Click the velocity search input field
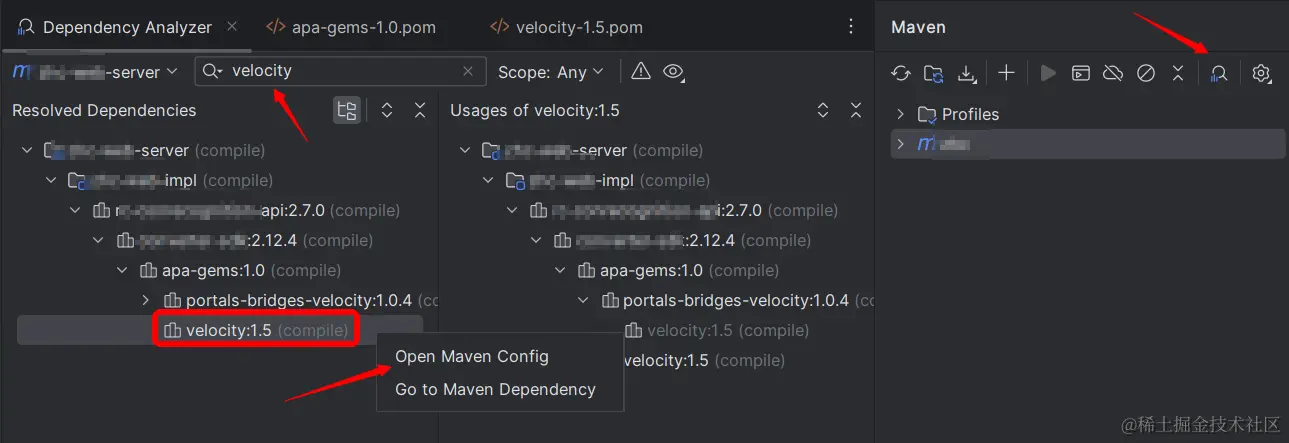This screenshot has width=1289, height=443. (x=340, y=71)
